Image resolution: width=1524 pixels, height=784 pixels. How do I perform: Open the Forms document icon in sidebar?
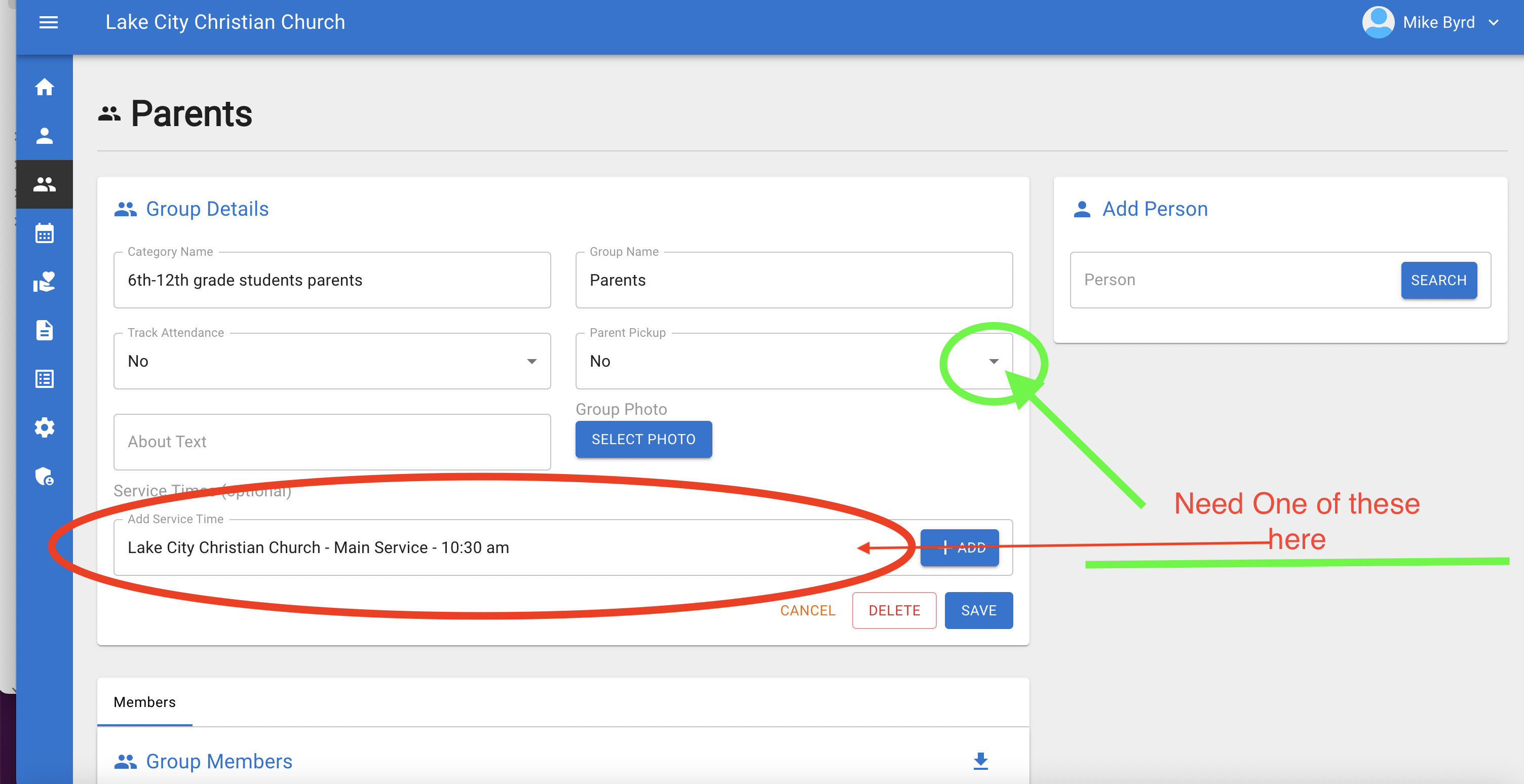(45, 330)
